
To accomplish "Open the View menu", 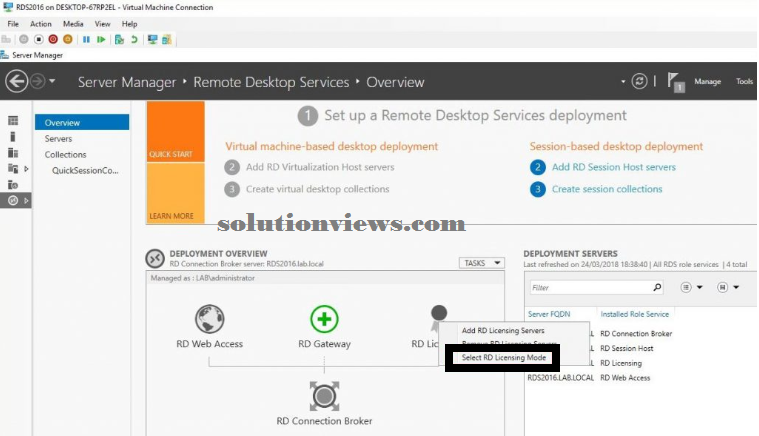I will tap(103, 24).
